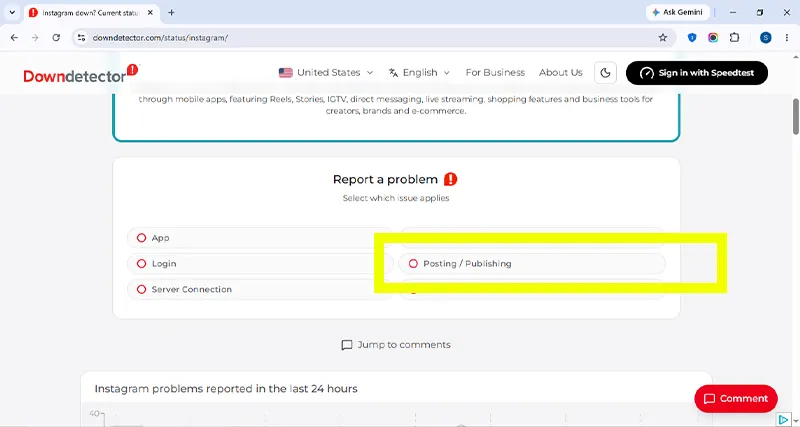Bookmark this page with star icon
This screenshot has width=800, height=427.
tap(663, 38)
